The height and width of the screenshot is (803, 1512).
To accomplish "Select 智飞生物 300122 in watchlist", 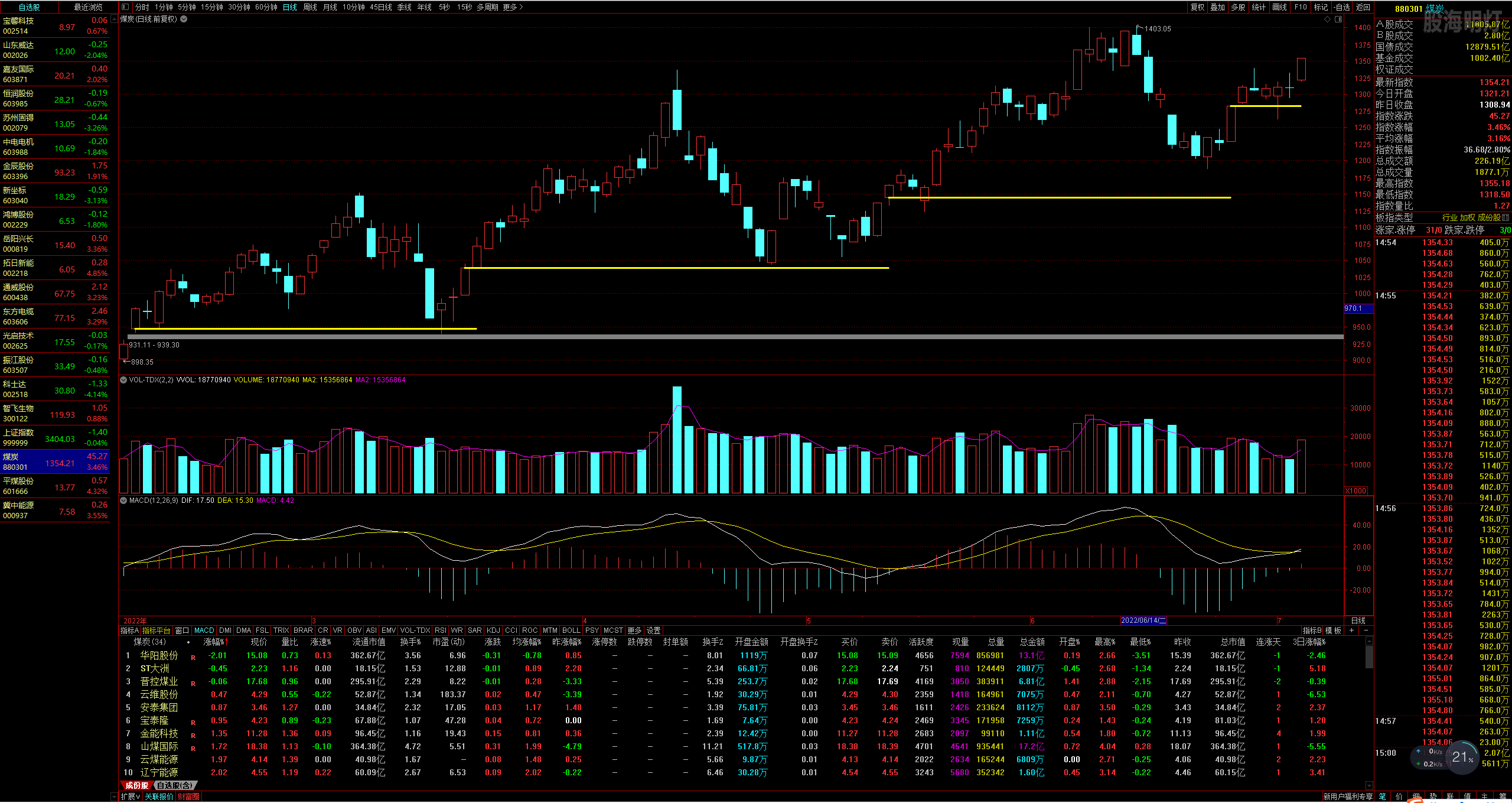I will [55, 413].
